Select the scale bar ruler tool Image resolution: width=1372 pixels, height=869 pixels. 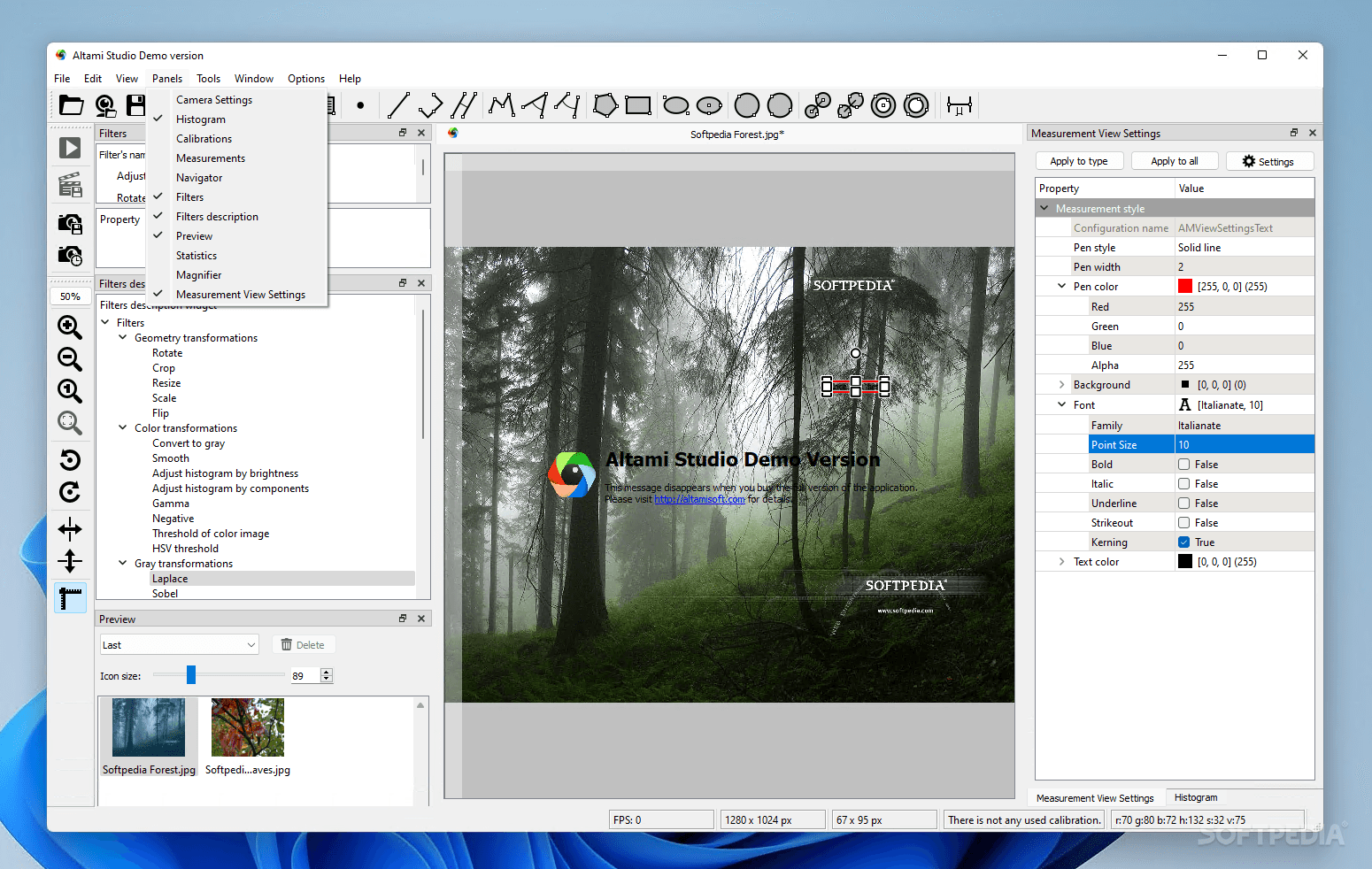pos(960,105)
